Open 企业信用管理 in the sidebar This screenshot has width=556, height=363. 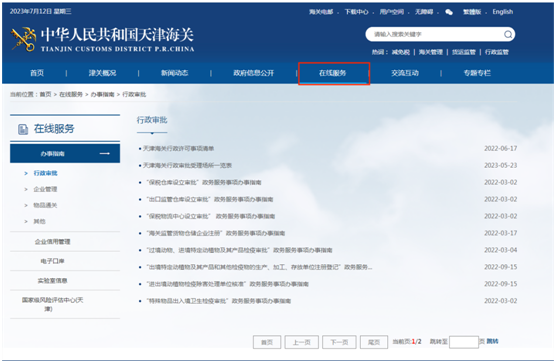[x=52, y=242]
